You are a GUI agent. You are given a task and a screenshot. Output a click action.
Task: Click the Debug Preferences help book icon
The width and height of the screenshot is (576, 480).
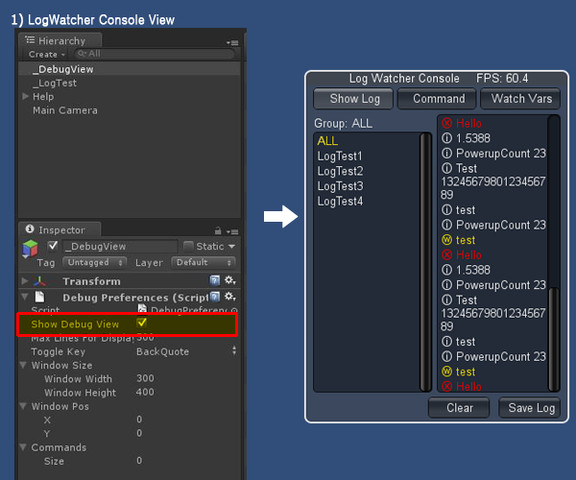tap(215, 297)
